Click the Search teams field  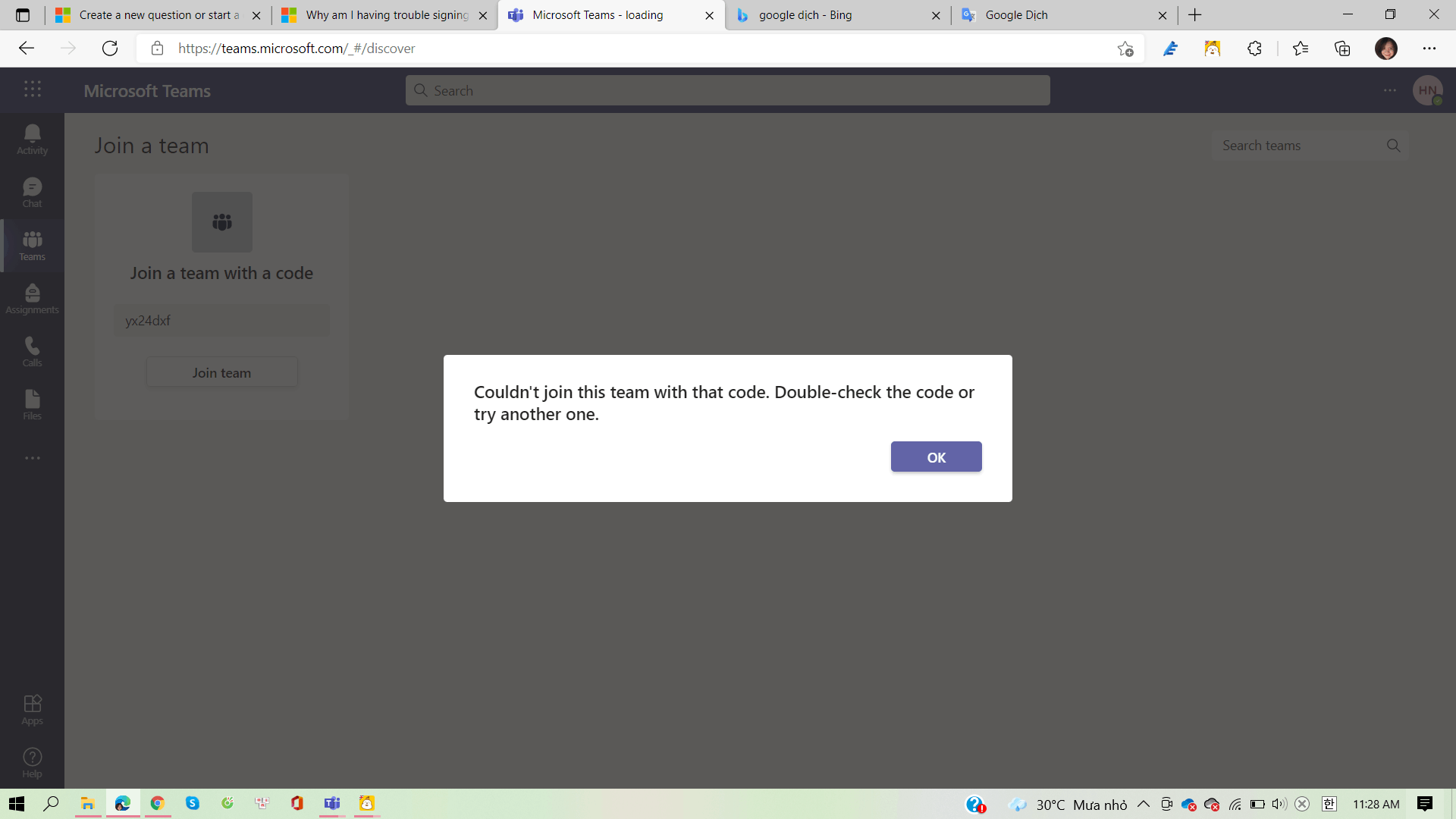click(x=1298, y=146)
